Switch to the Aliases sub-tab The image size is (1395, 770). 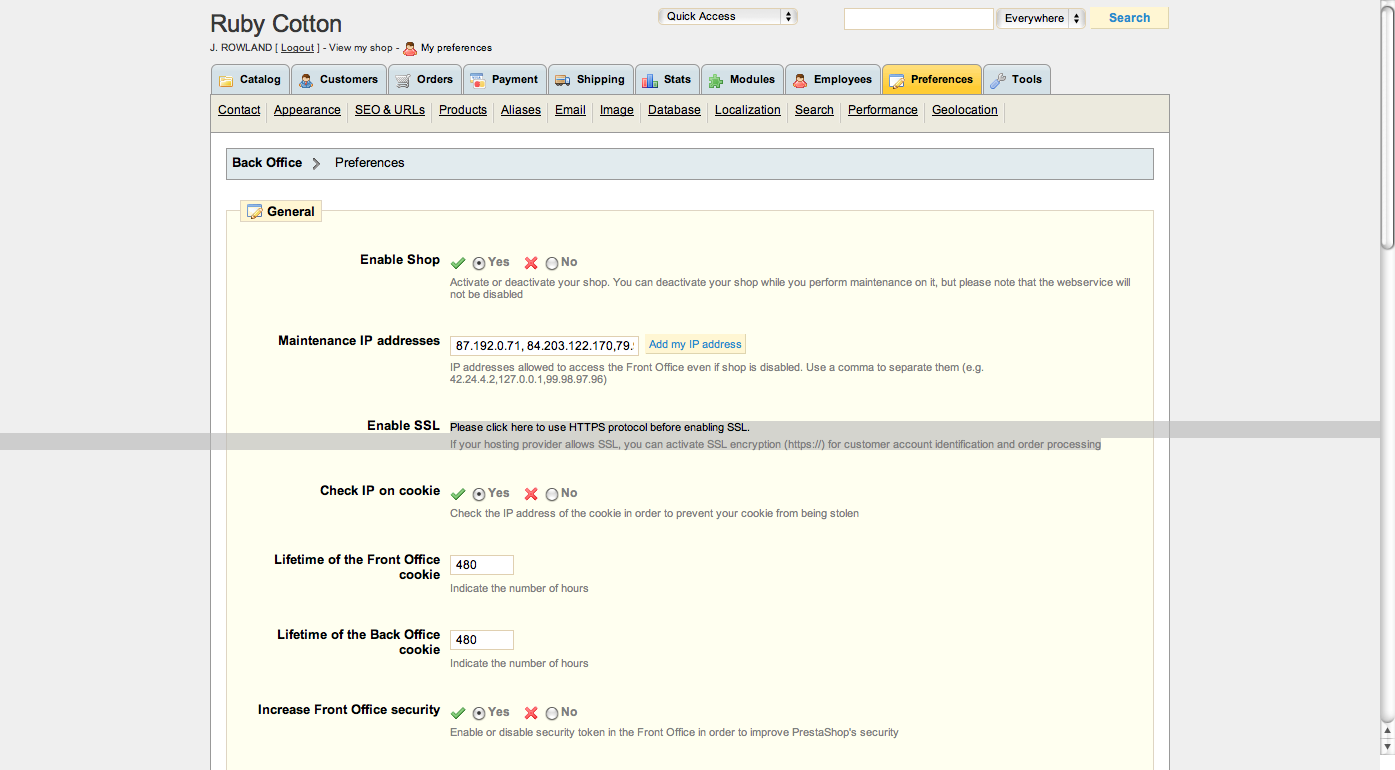click(521, 110)
